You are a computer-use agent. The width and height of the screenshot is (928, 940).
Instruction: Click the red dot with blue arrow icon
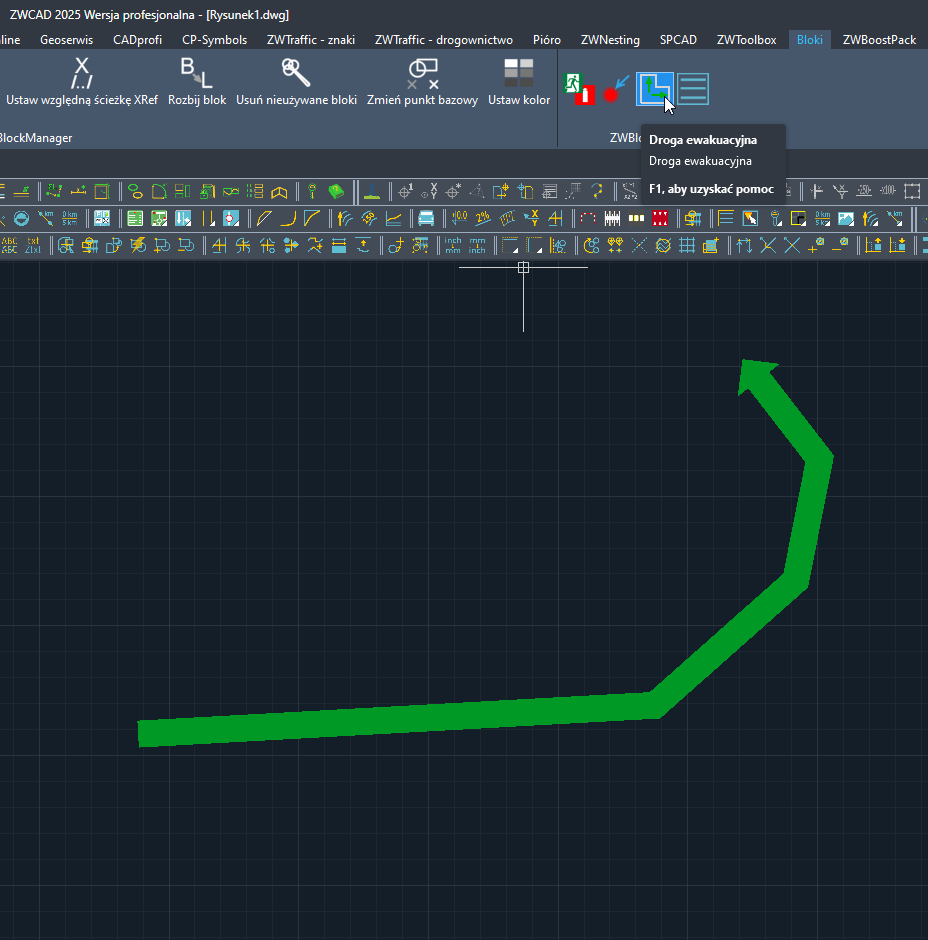tap(616, 89)
